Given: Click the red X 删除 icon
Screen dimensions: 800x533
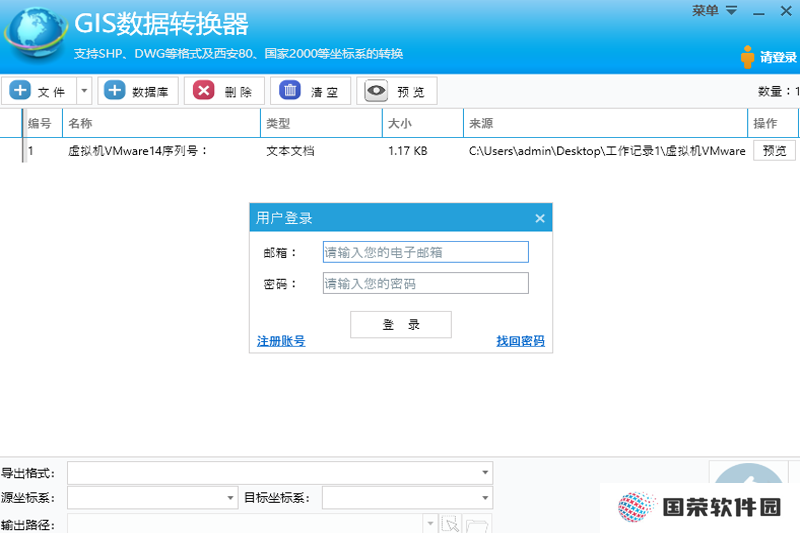Looking at the screenshot, I should [x=204, y=91].
